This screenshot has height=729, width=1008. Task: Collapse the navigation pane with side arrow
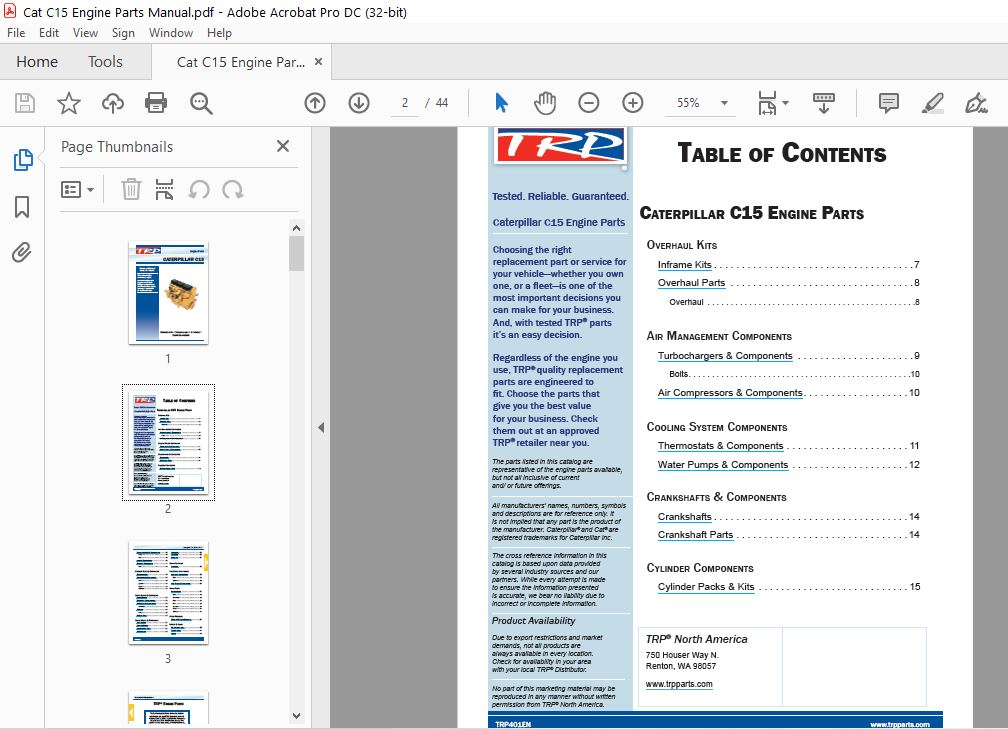tap(321, 428)
